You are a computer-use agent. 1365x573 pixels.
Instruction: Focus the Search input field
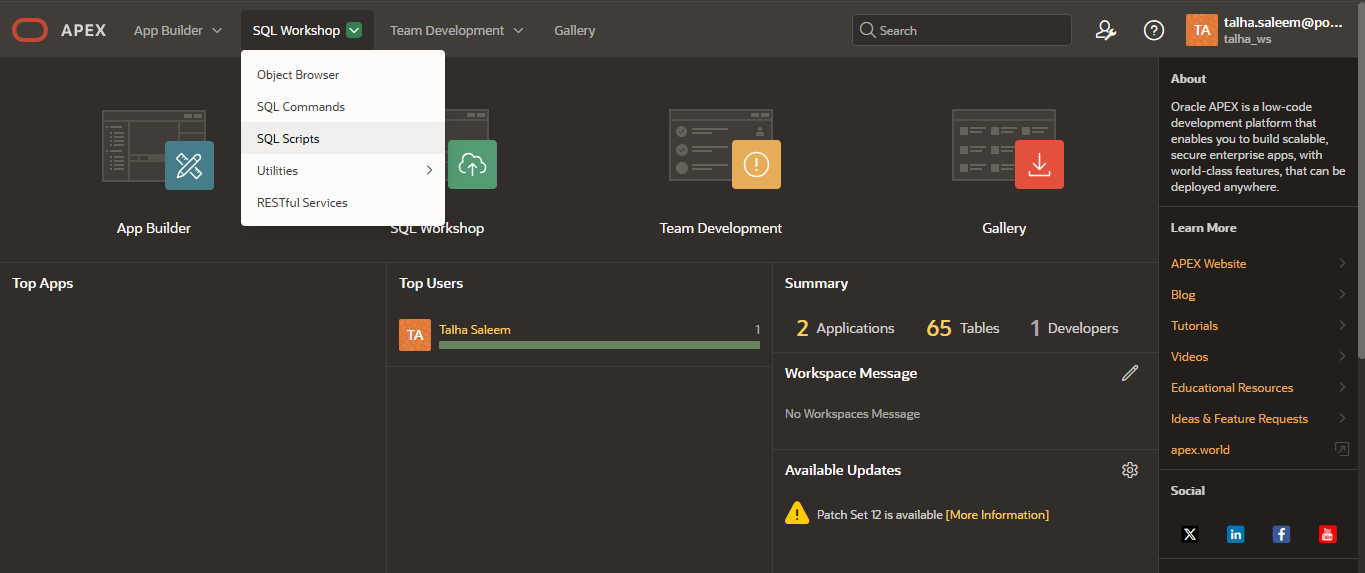pyautogui.click(x=961, y=30)
